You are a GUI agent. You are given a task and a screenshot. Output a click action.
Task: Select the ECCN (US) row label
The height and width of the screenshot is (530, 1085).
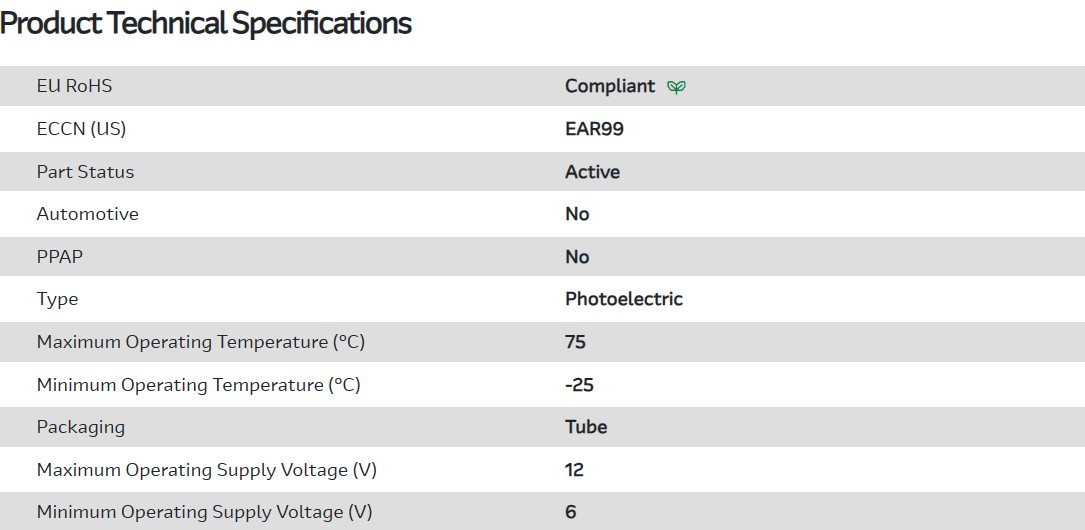81,129
